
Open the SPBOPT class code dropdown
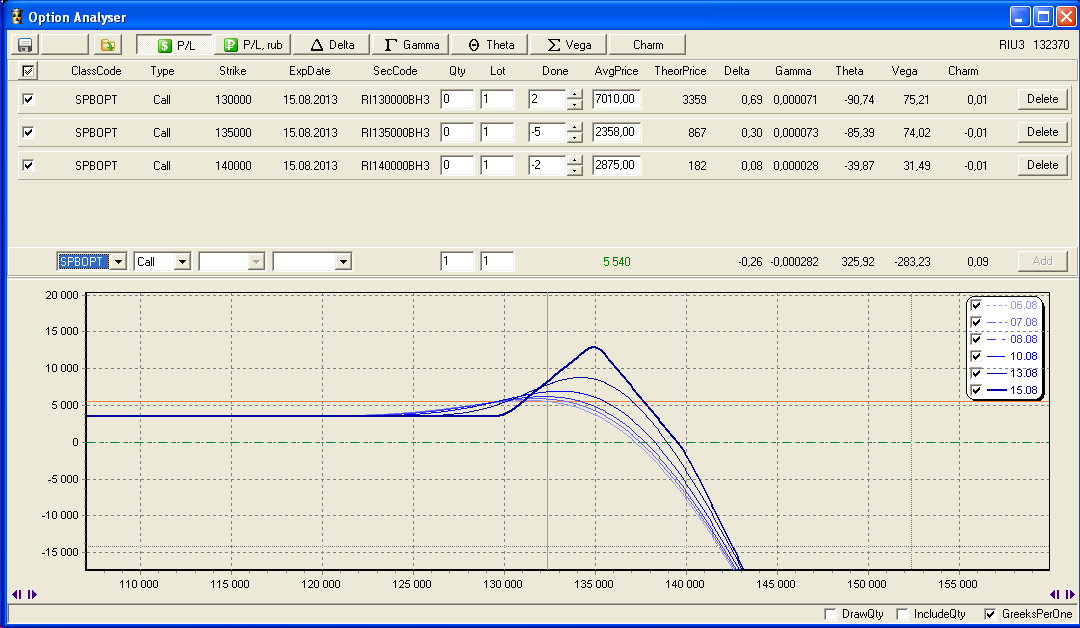click(x=118, y=262)
